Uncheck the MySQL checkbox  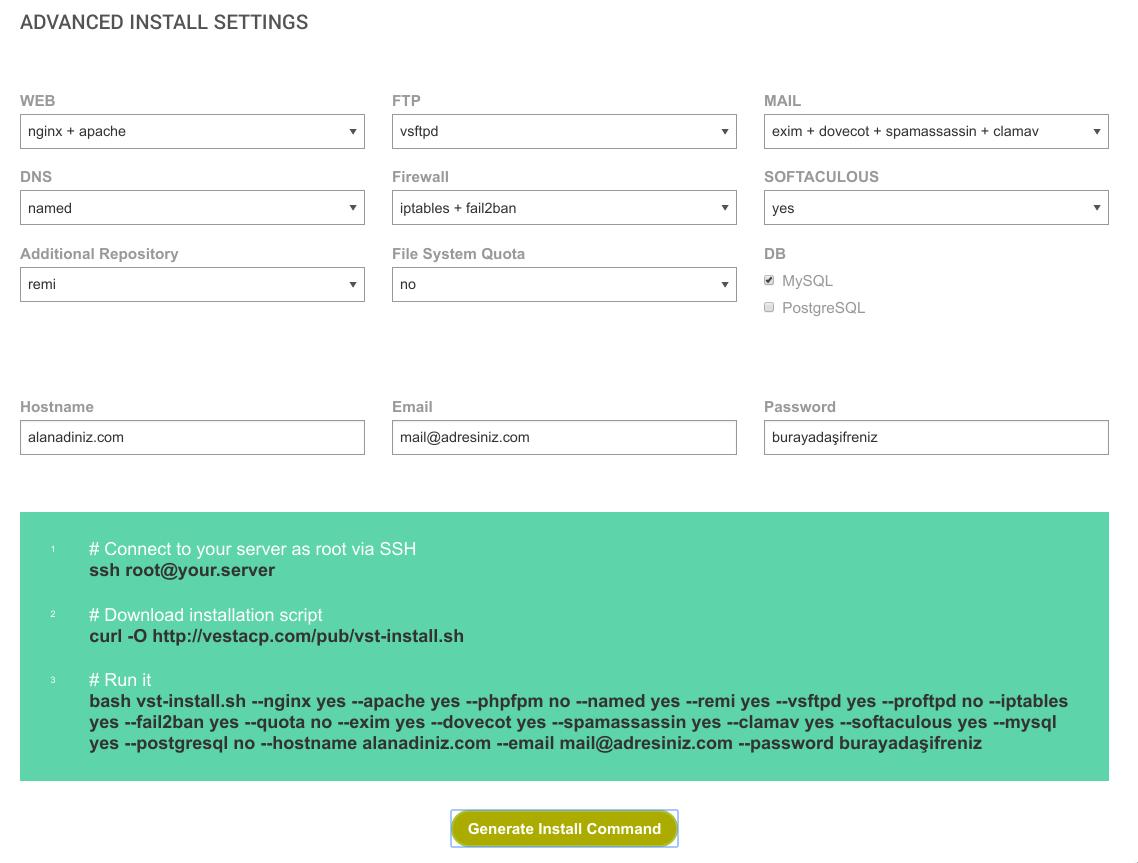769,281
